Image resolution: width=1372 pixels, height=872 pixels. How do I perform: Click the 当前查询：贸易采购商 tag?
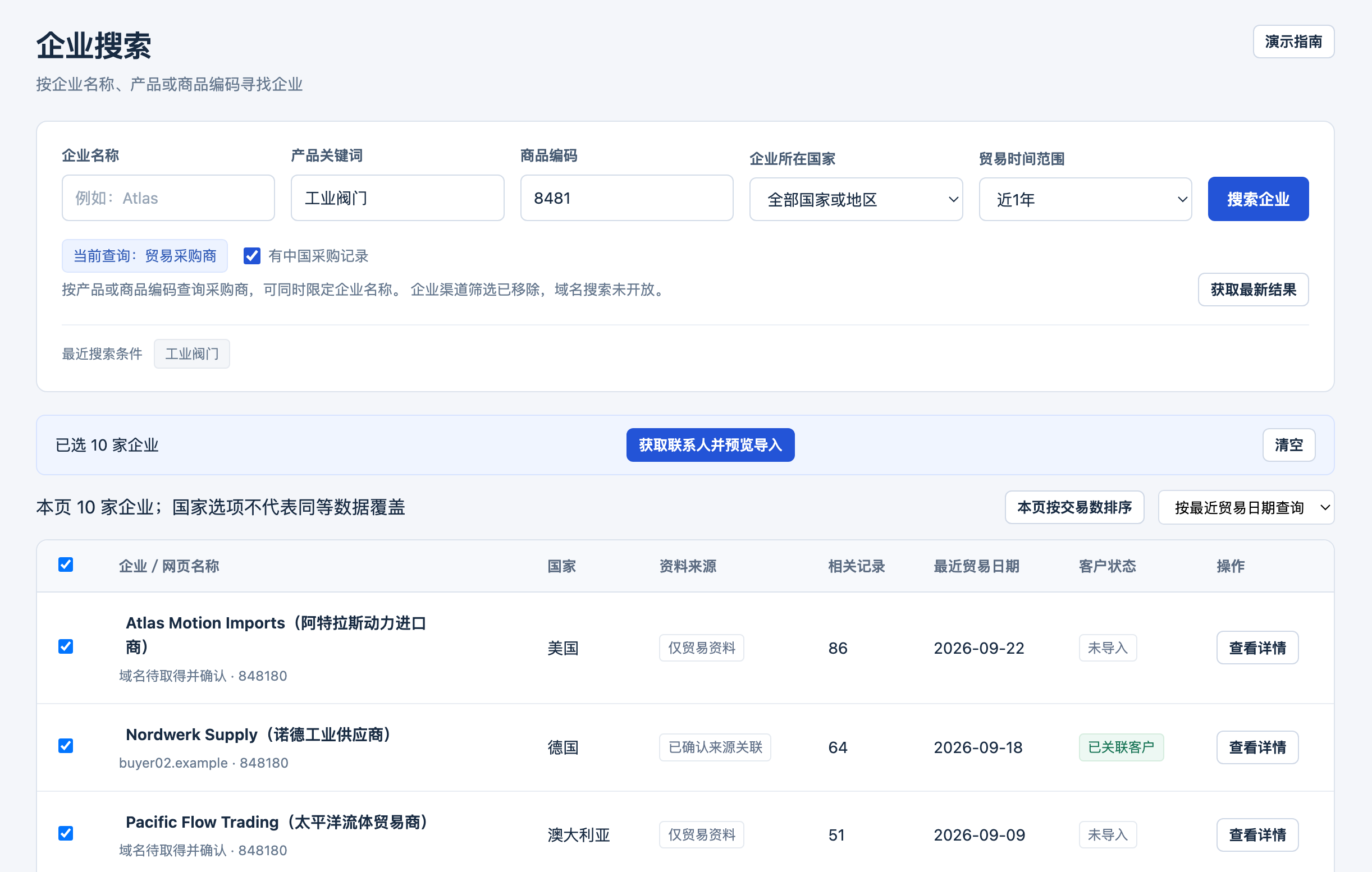[x=145, y=256]
